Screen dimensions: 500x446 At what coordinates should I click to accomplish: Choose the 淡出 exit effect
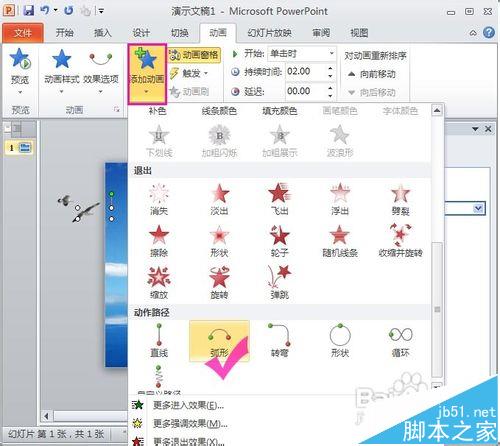click(219, 199)
